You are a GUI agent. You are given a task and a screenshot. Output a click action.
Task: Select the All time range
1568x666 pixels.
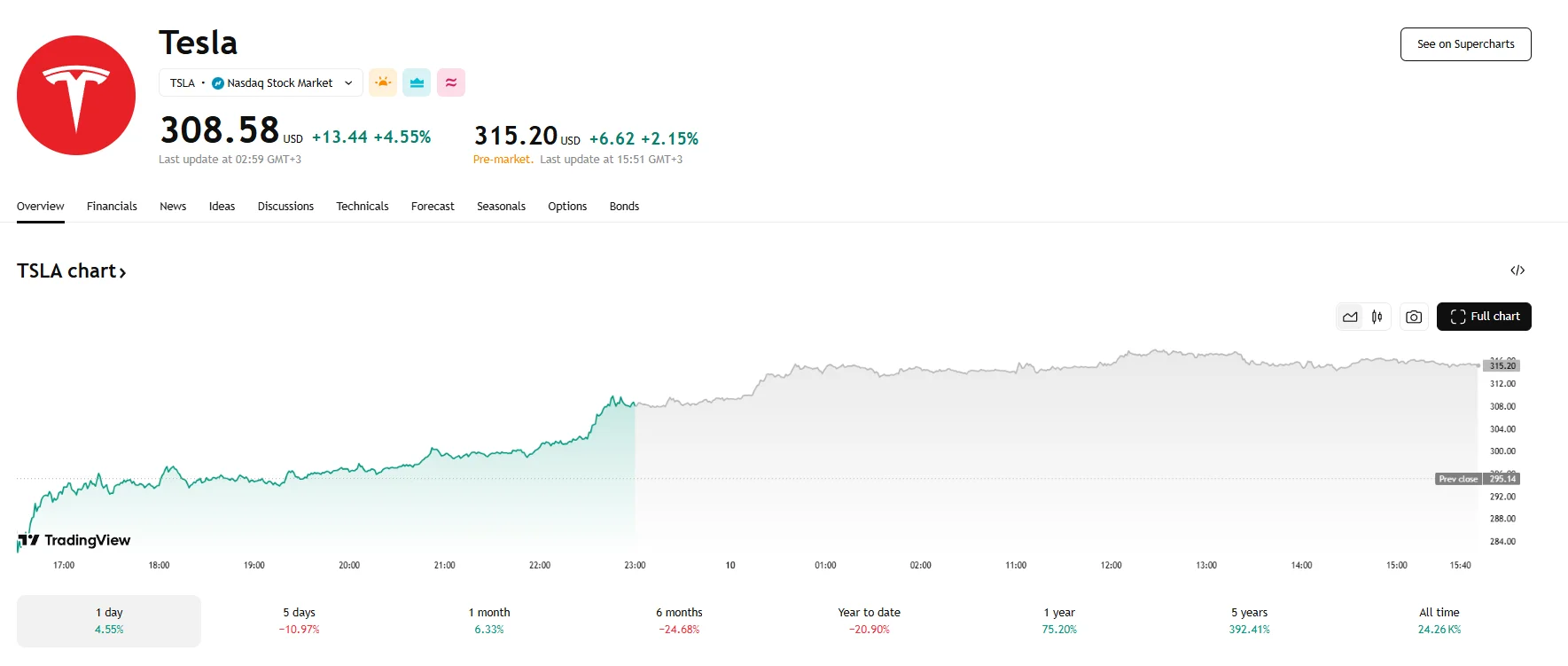tap(1439, 621)
